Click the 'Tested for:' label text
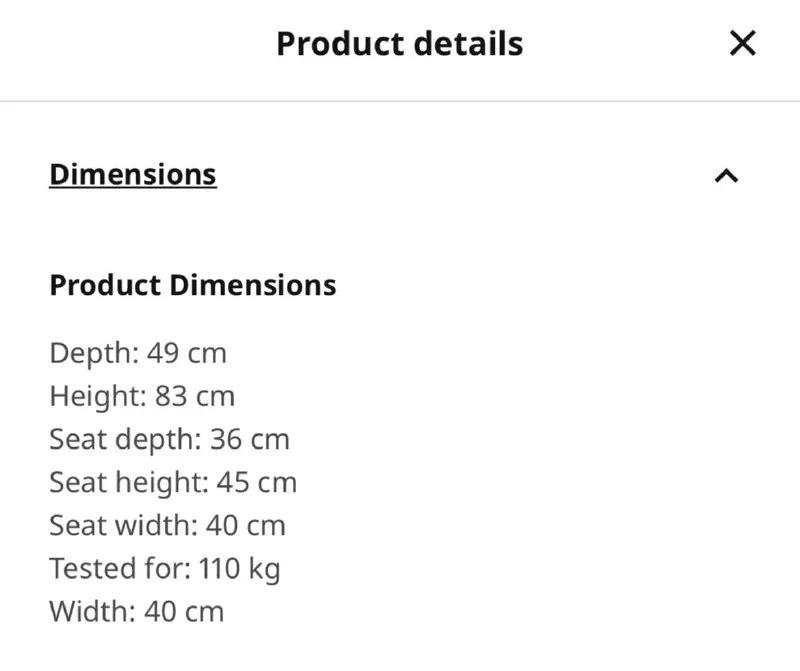 pos(119,569)
